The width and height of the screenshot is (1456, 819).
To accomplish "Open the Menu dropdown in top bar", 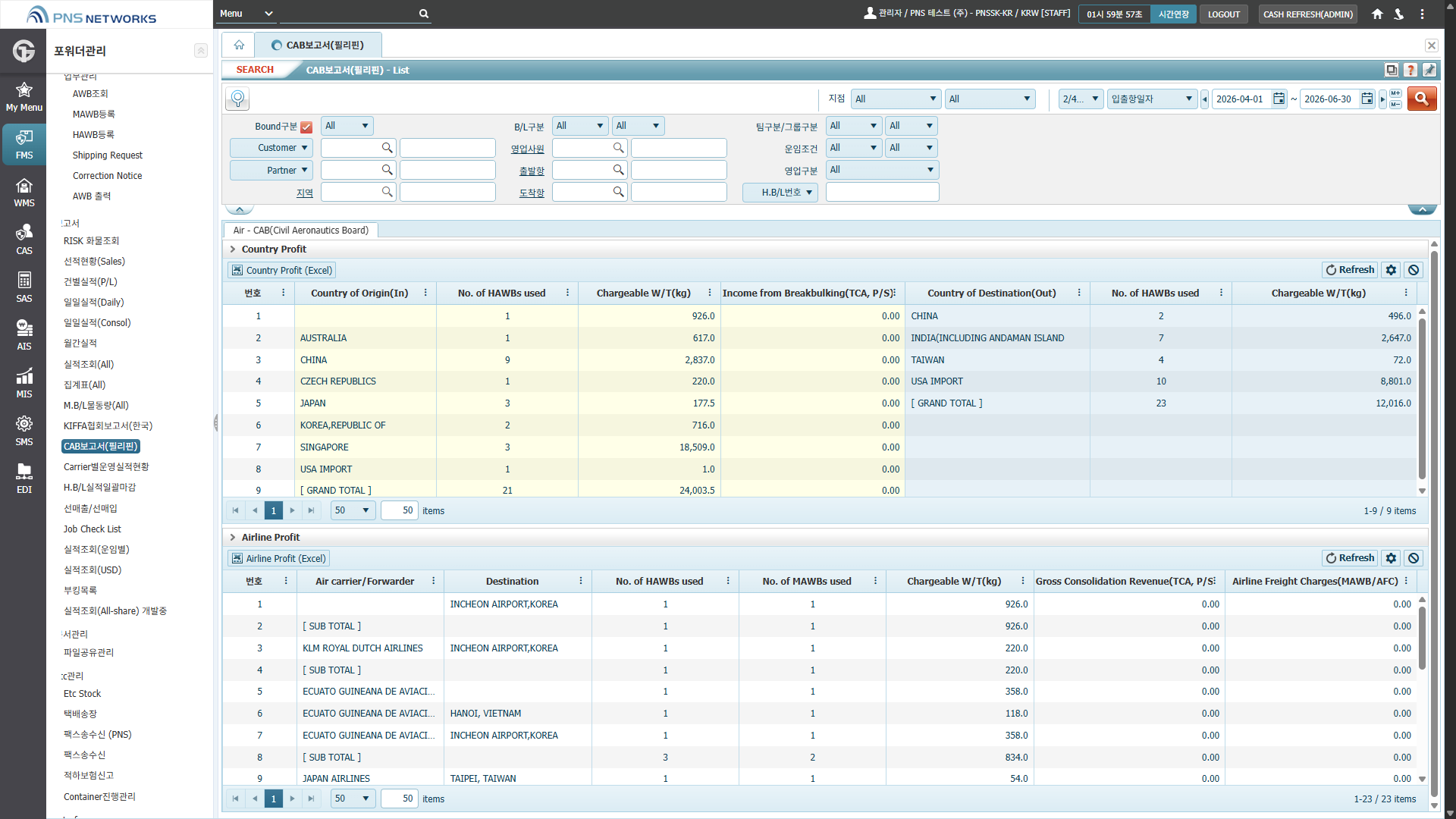I will [x=246, y=14].
